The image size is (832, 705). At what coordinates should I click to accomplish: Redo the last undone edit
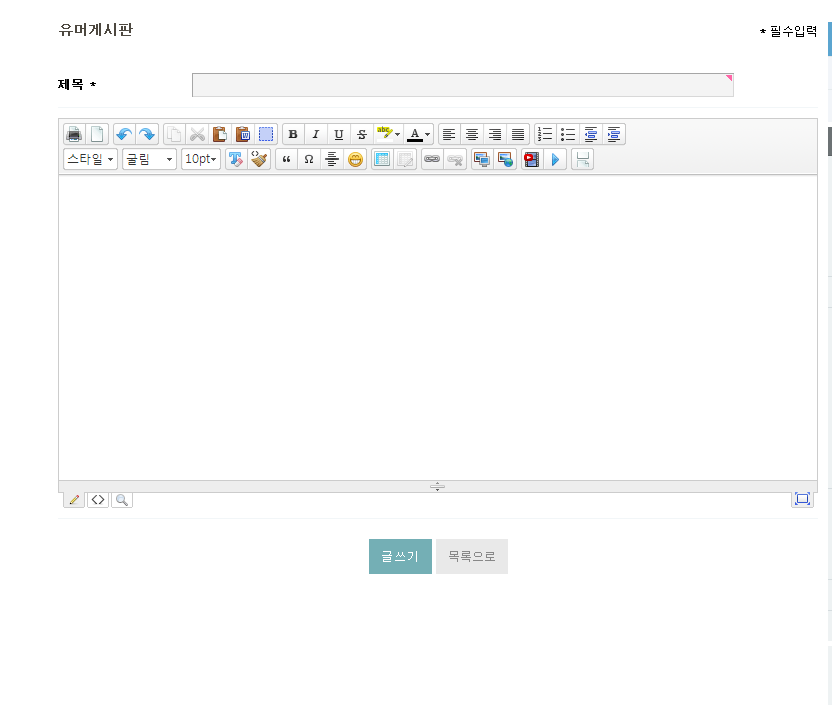coord(147,134)
